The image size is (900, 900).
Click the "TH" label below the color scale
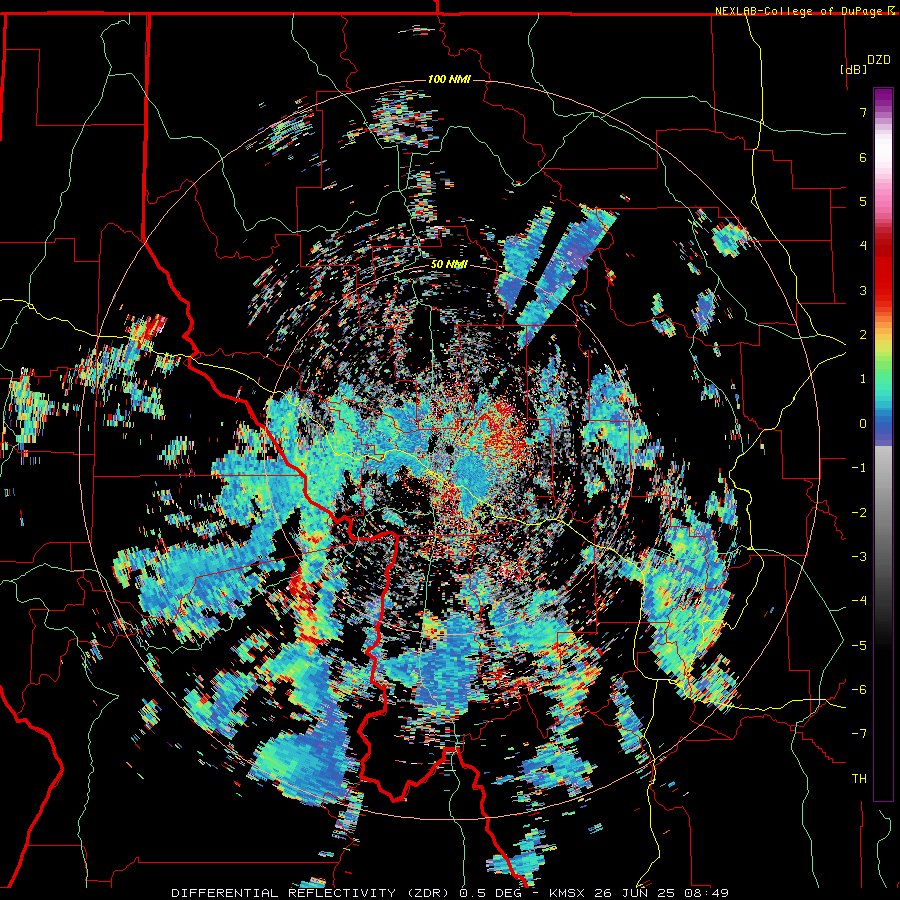(x=859, y=779)
